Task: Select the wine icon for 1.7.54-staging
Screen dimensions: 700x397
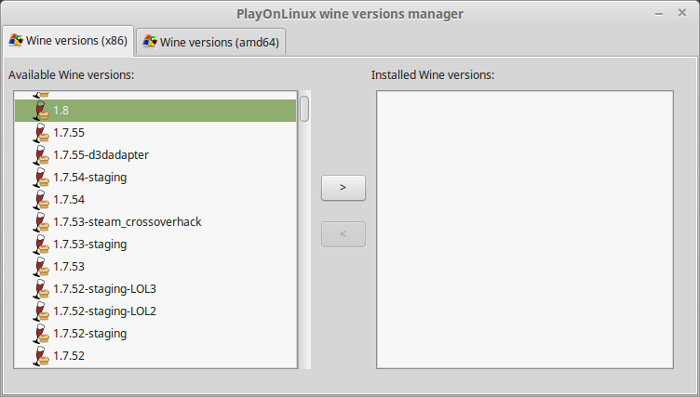Action: coord(41,177)
